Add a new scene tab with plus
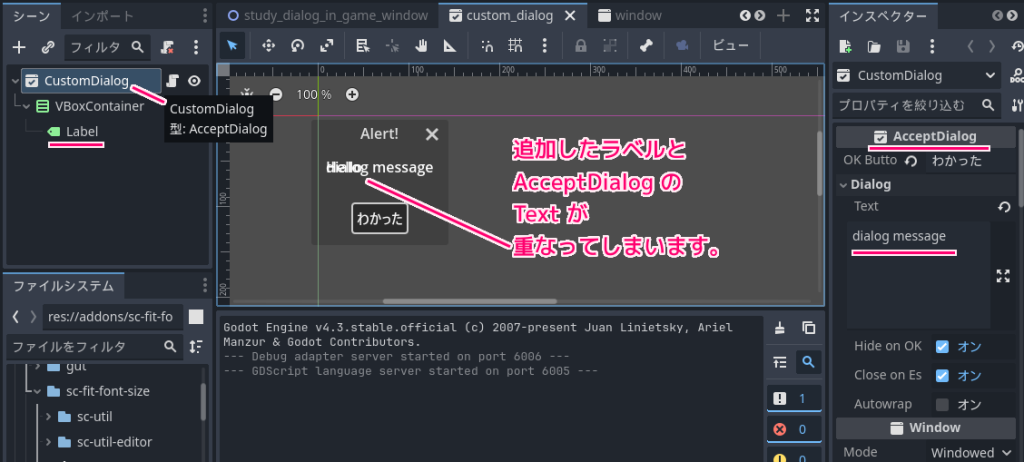Screen dimensions: 1024x462 784,16
